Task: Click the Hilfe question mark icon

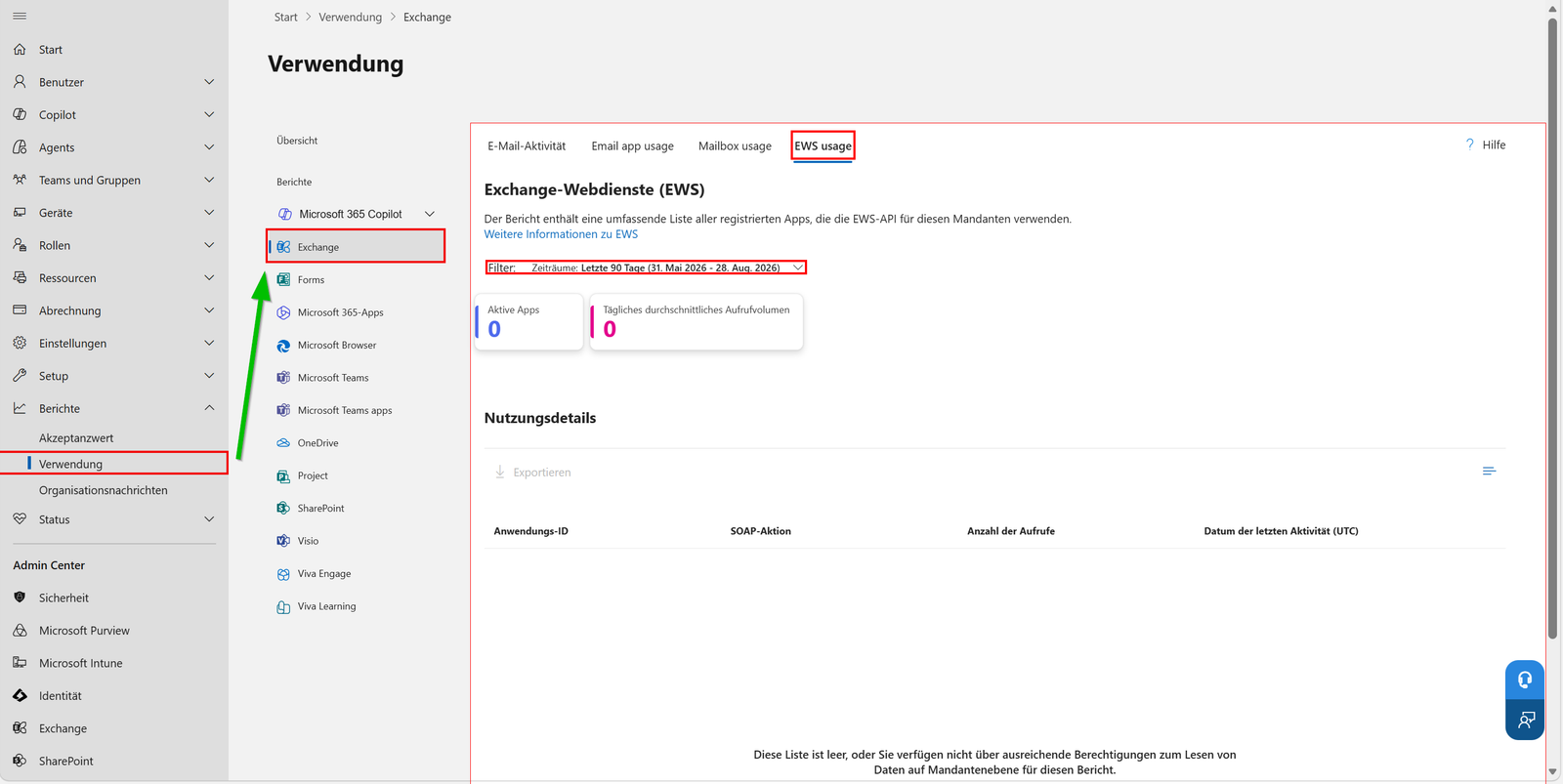Action: pos(1469,144)
